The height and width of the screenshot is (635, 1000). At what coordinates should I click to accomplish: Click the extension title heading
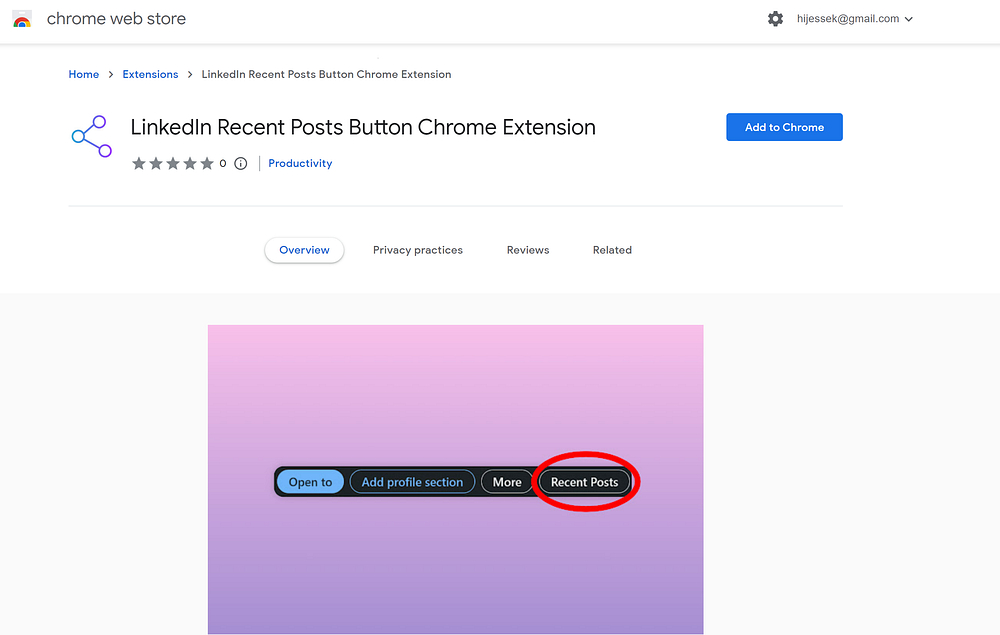click(x=363, y=128)
